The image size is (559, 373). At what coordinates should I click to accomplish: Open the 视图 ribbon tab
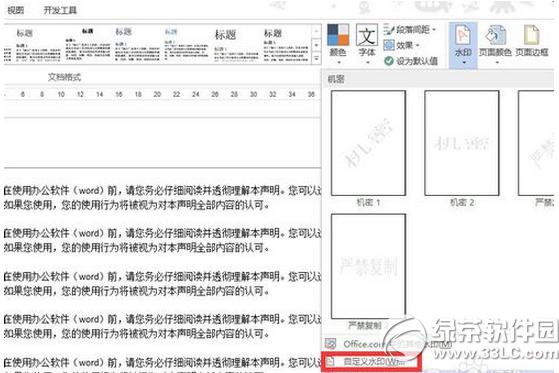tap(16, 10)
